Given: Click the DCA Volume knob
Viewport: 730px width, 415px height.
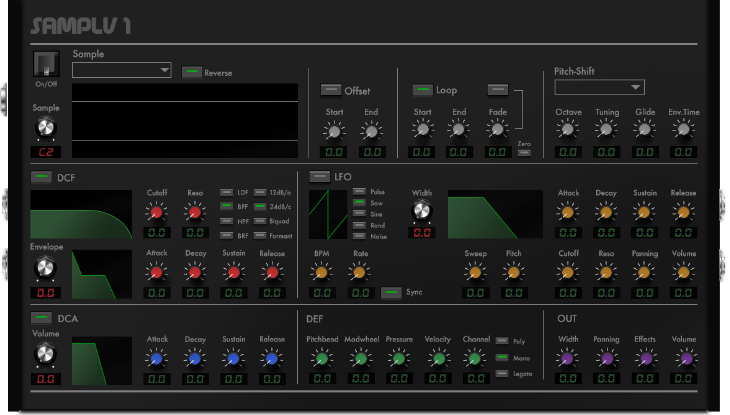Looking at the screenshot, I should [x=45, y=354].
